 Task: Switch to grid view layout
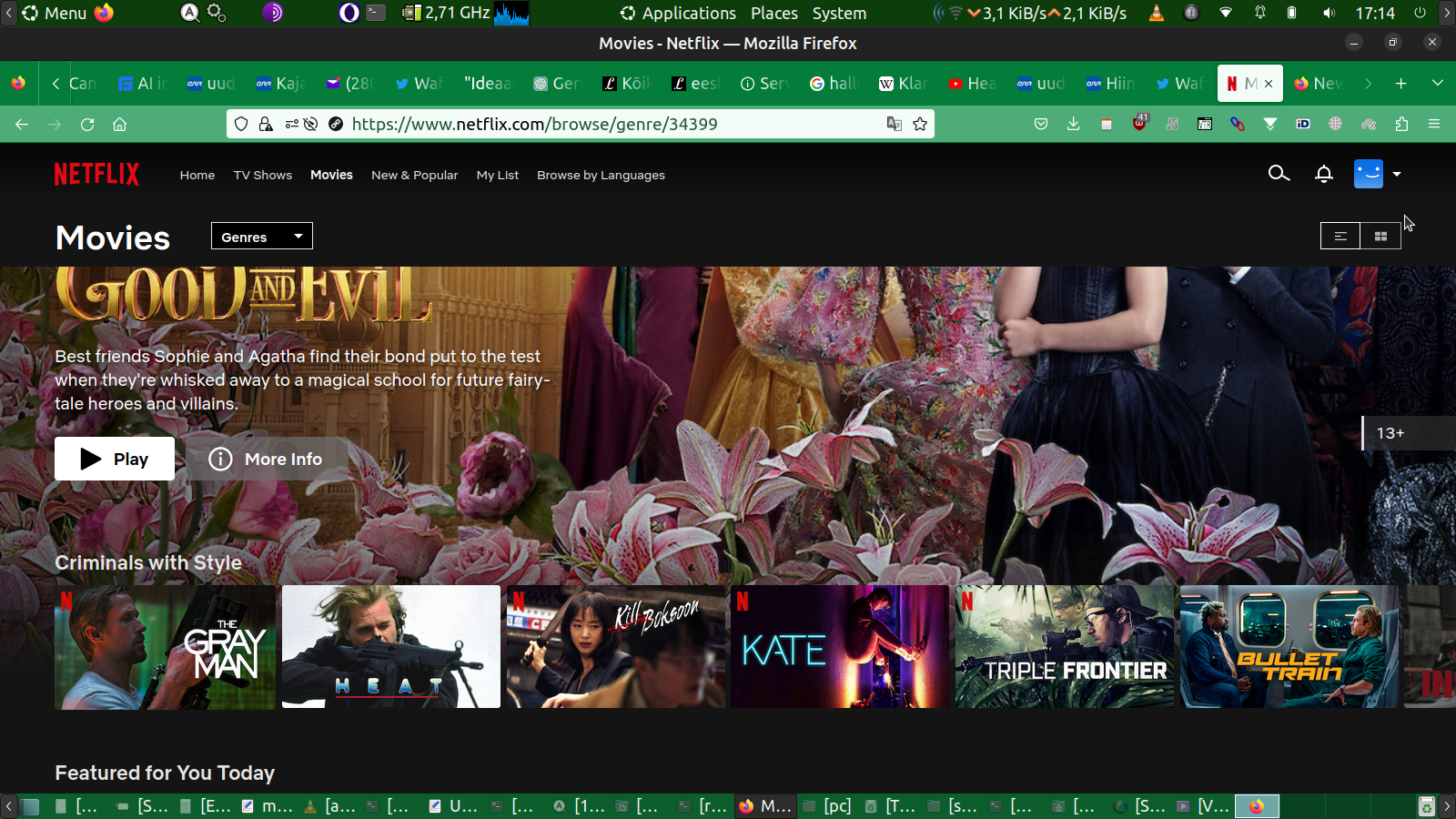pos(1380,237)
